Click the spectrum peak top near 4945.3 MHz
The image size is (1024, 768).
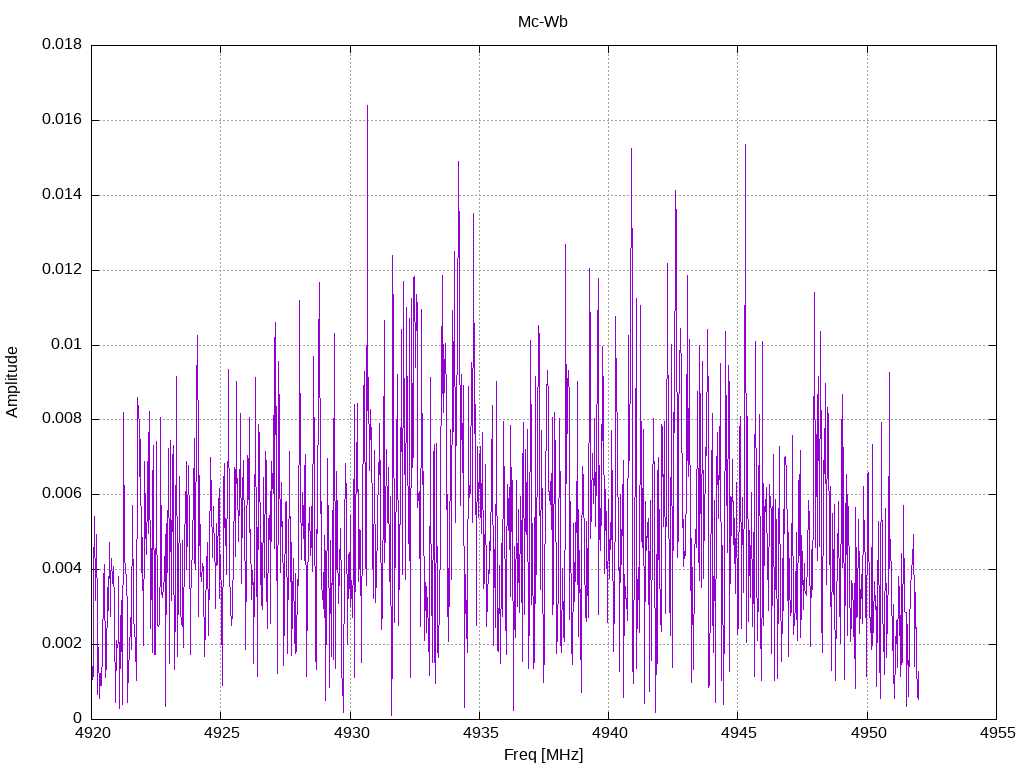(x=745, y=146)
